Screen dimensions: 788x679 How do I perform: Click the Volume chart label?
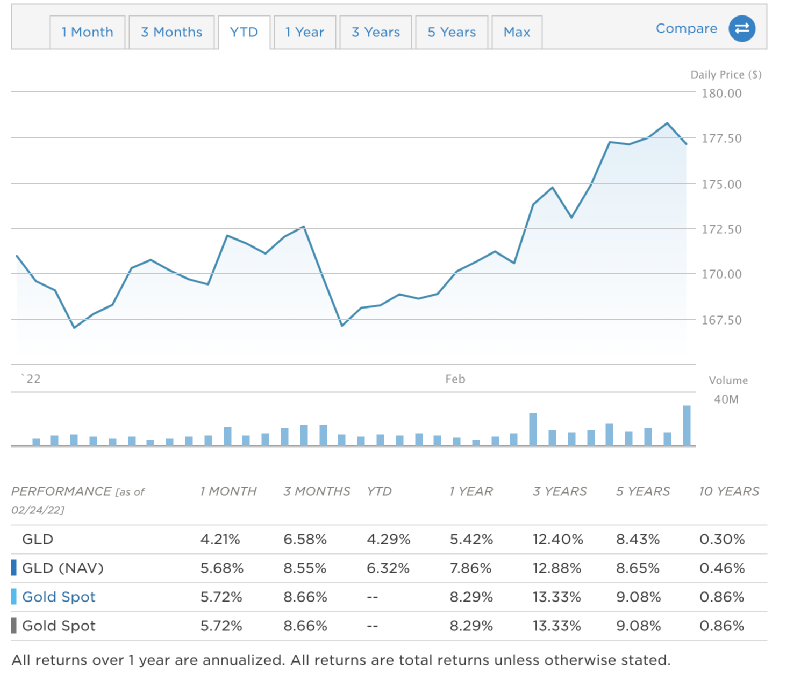[728, 380]
